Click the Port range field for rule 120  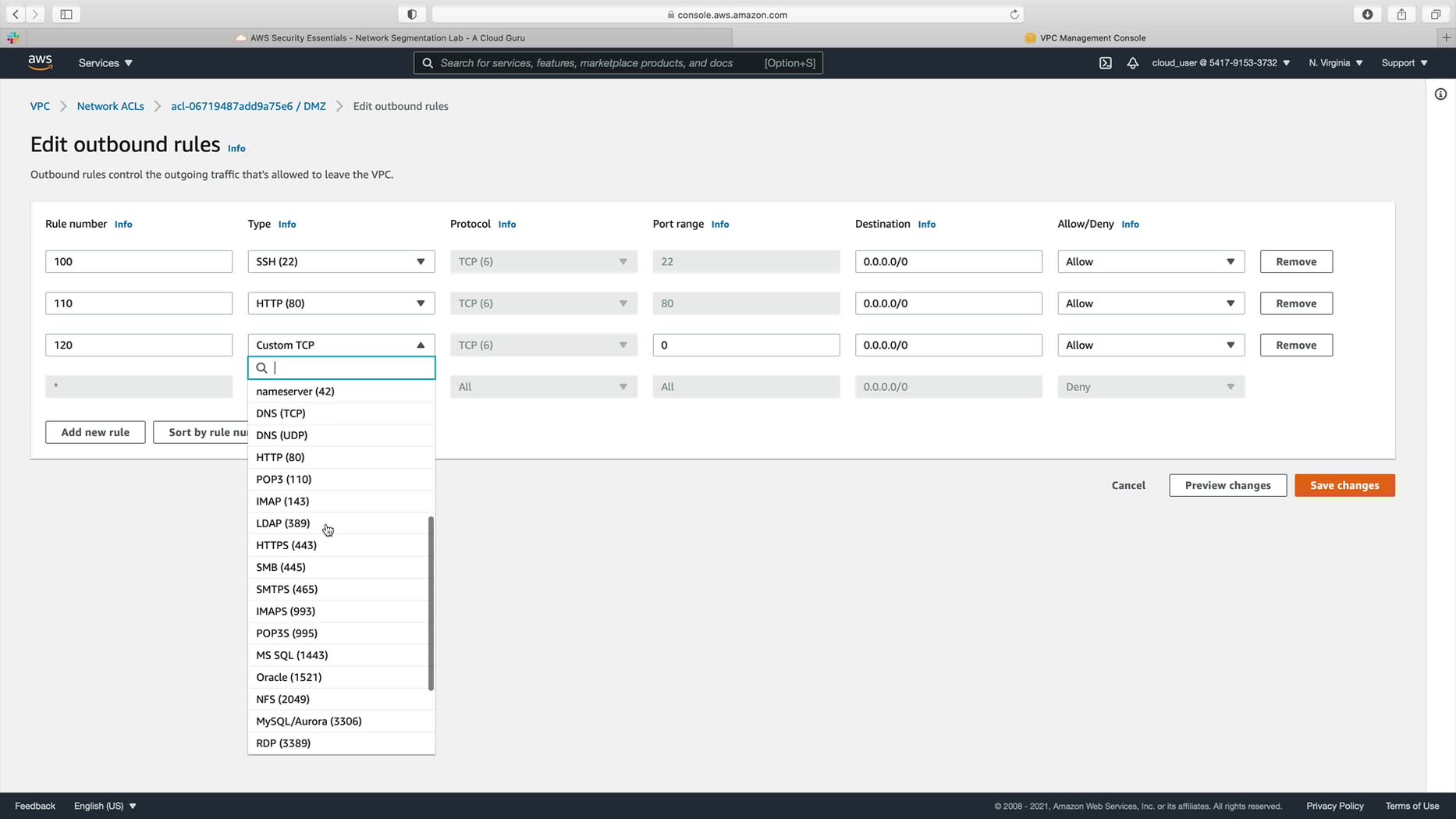click(x=746, y=345)
